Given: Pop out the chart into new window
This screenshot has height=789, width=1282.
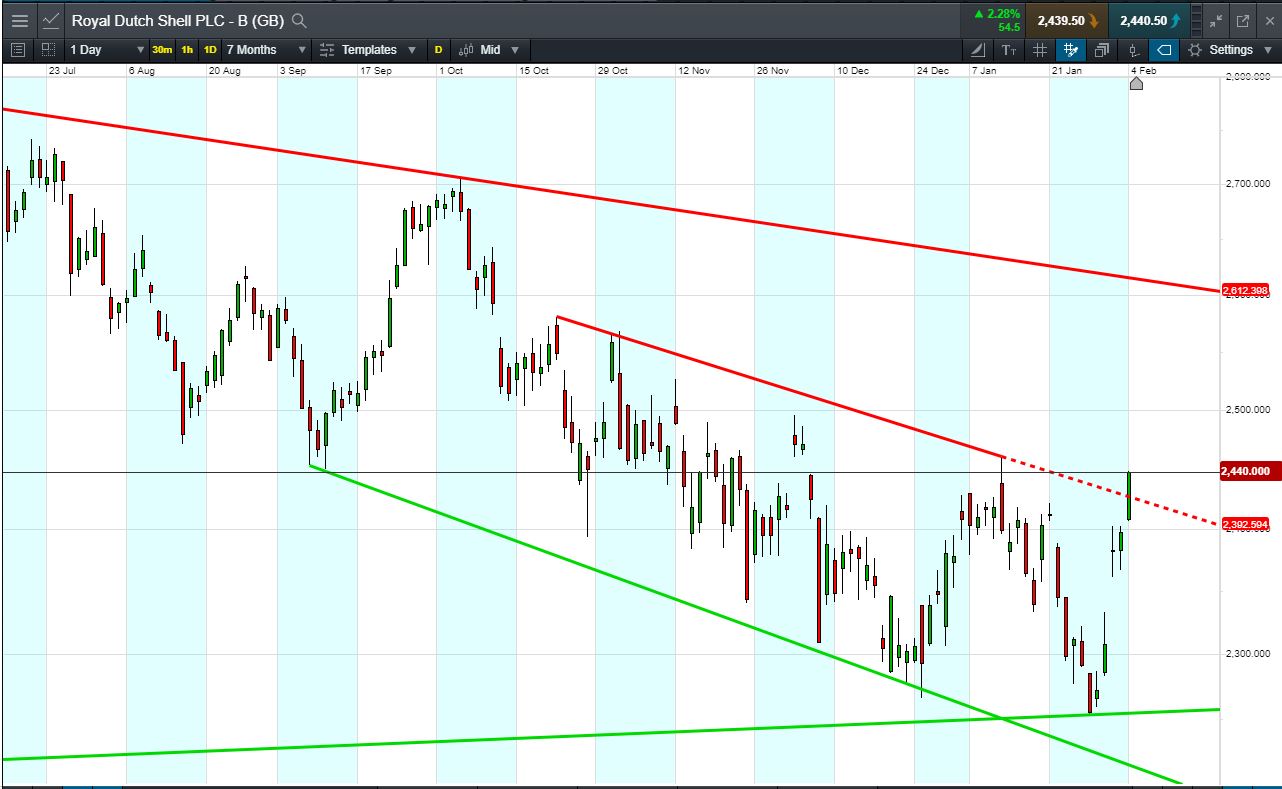Looking at the screenshot, I should pos(1243,20).
